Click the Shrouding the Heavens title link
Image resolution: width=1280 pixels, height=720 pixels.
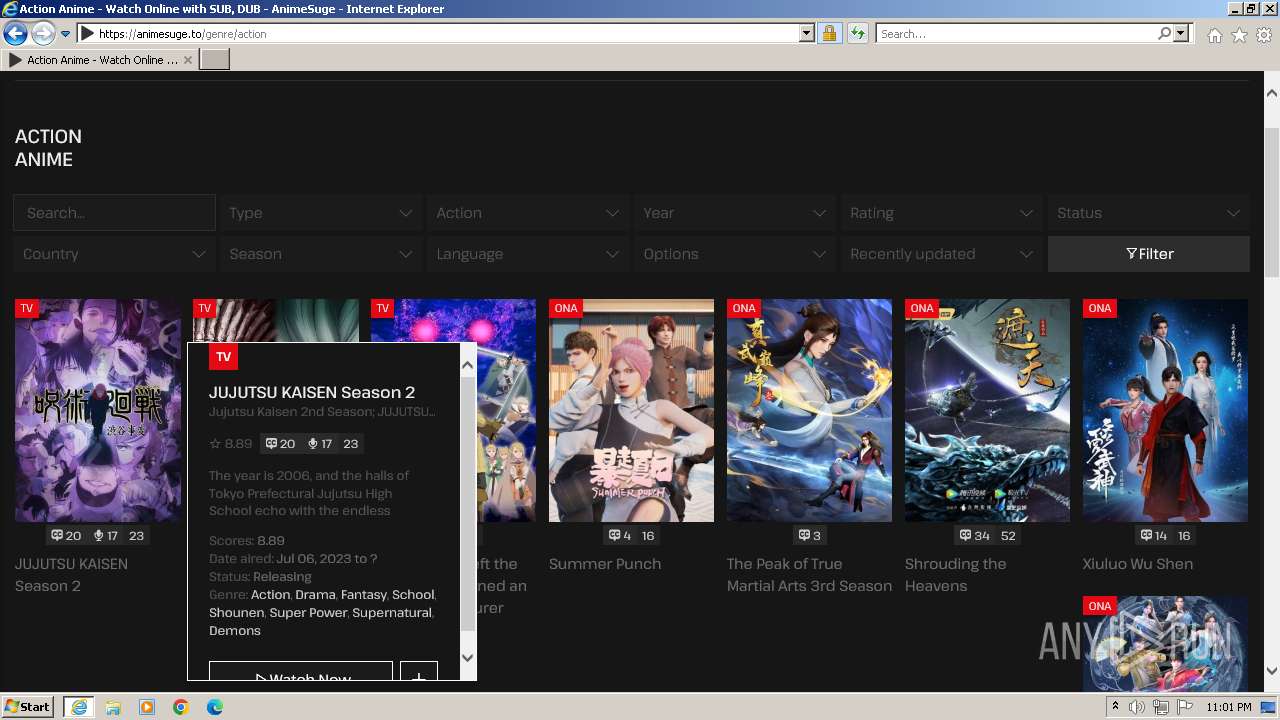pyautogui.click(x=955, y=575)
